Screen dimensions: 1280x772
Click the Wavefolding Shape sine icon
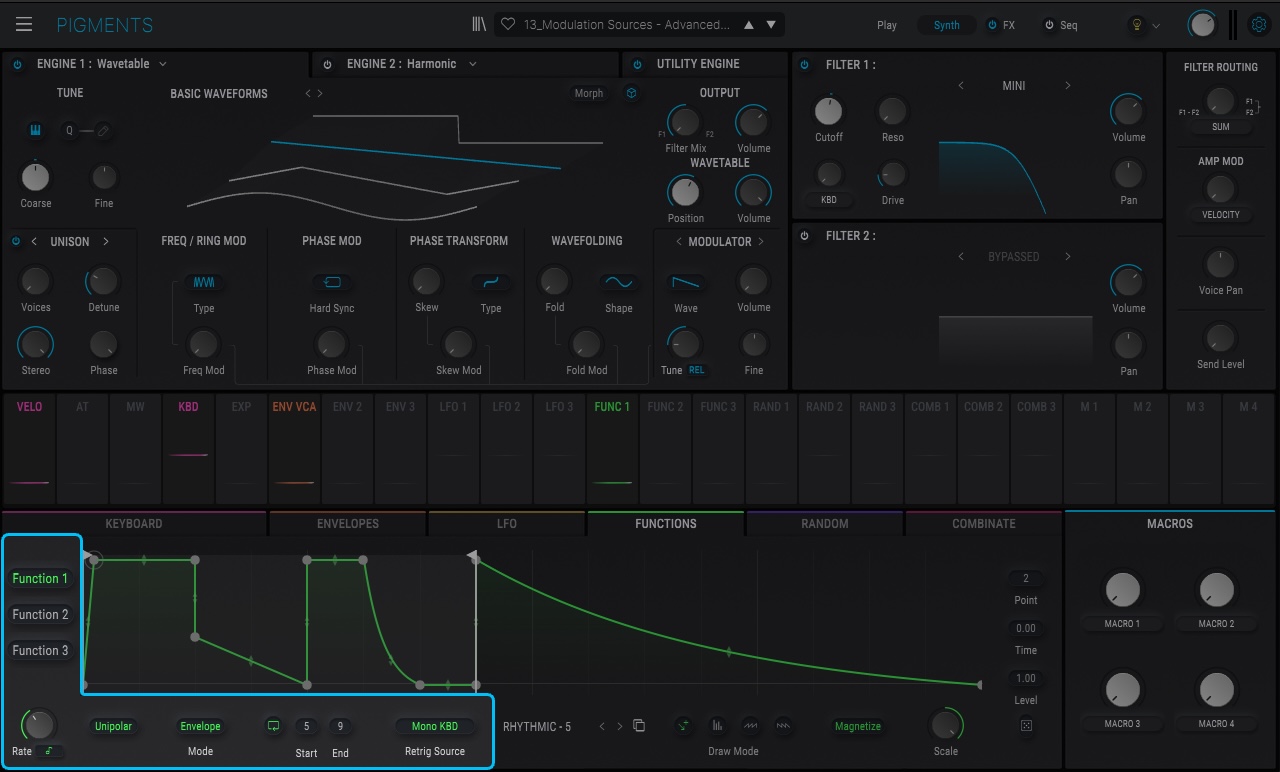[x=619, y=283]
